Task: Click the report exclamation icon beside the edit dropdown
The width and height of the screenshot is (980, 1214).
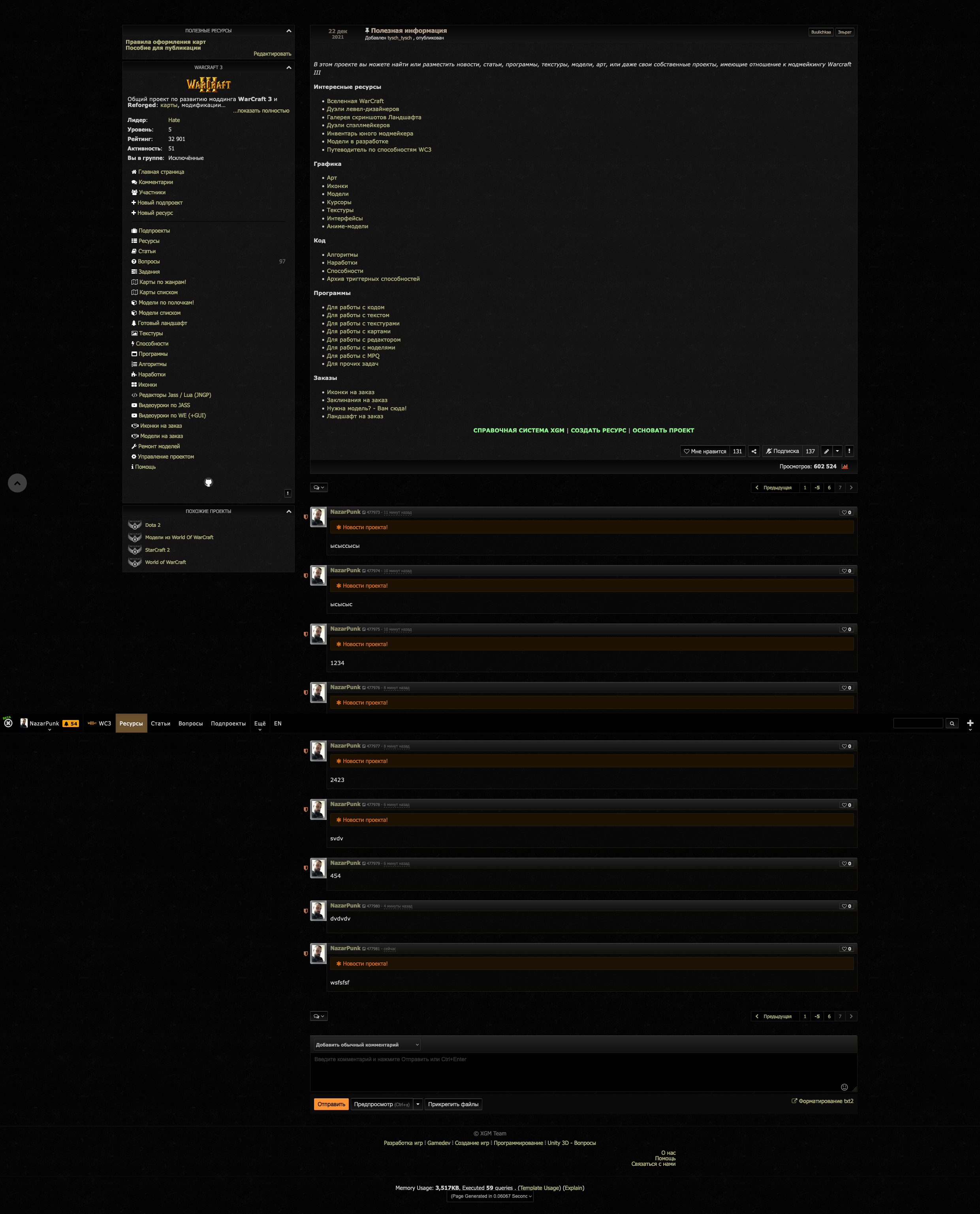Action: 849,451
